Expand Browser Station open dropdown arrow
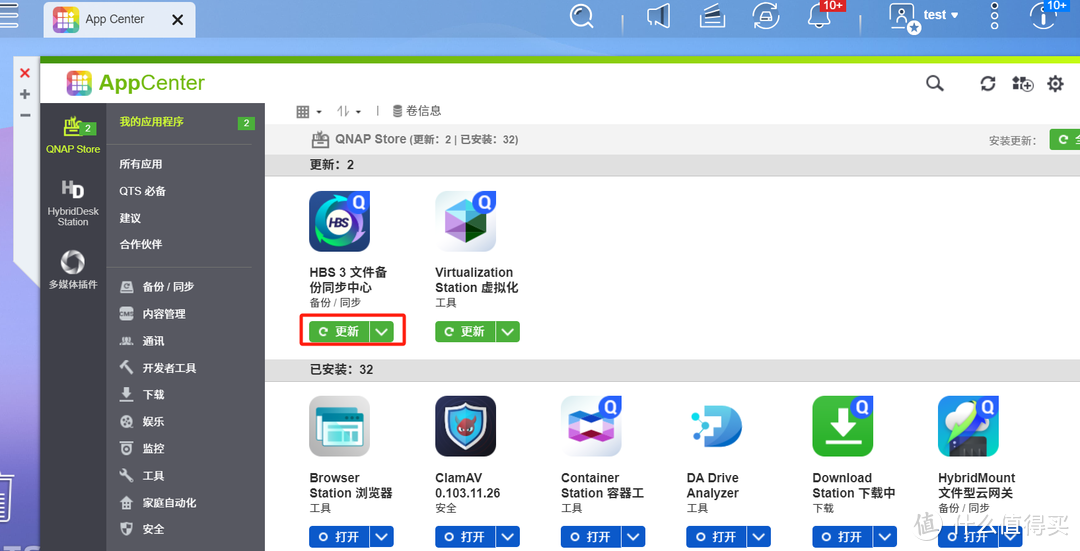 tap(382, 537)
